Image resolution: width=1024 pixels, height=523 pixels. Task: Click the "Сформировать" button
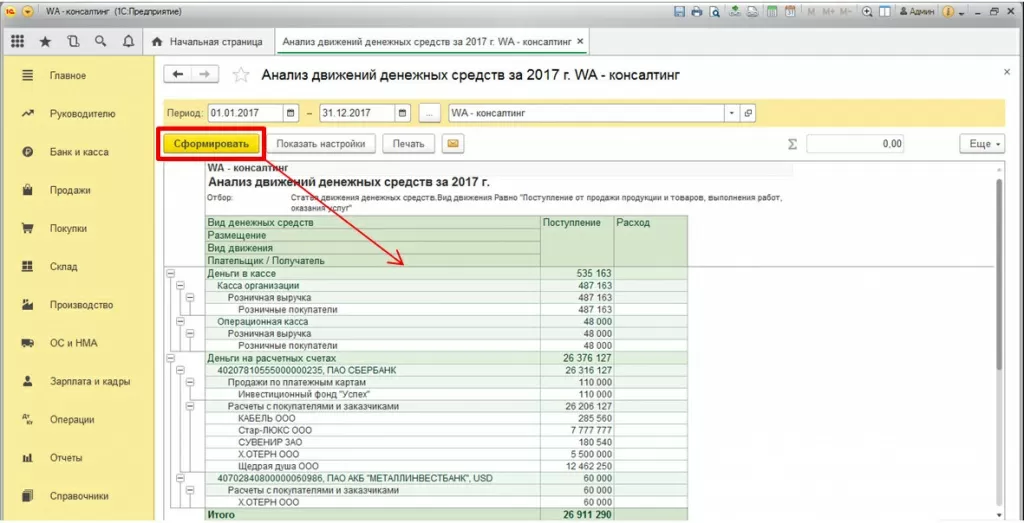tap(211, 144)
